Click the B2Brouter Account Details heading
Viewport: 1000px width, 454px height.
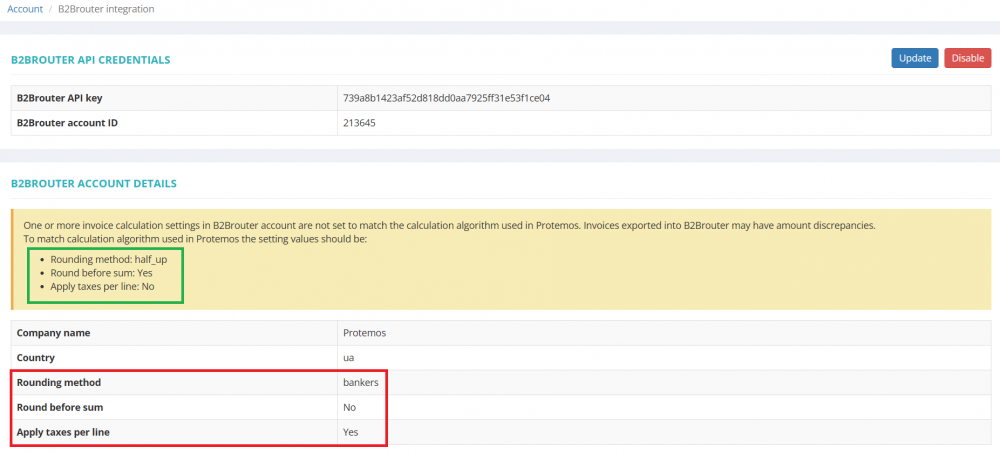93,184
